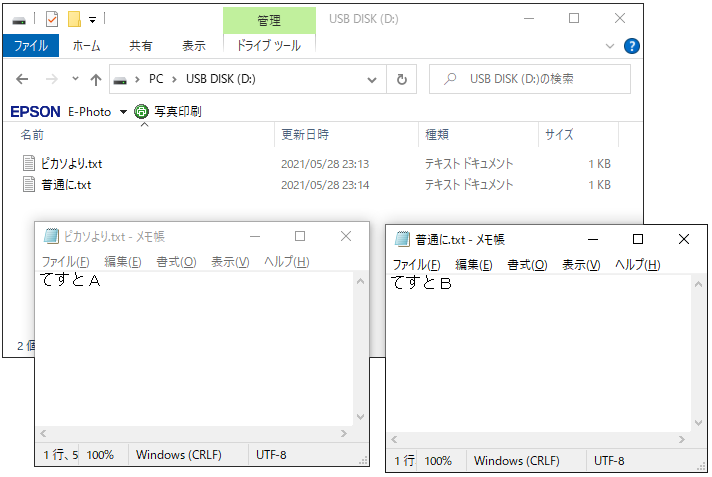Image resolution: width=712 pixels, height=477 pixels.
Task: Click the search magnifier icon
Action: (x=450, y=79)
